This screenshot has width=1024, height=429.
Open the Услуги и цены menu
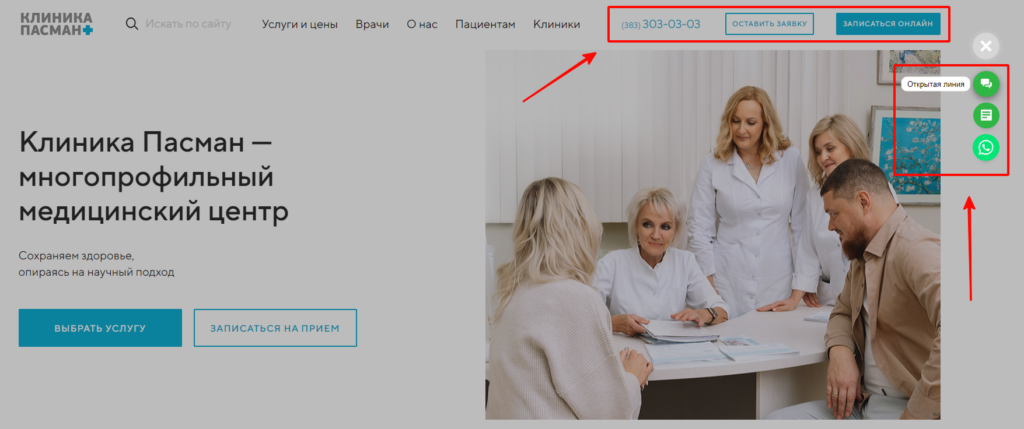(300, 25)
